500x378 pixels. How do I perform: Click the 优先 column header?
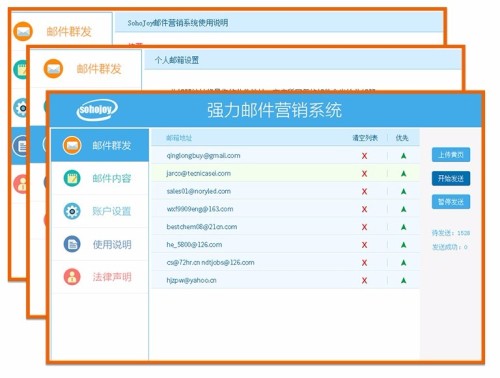pyautogui.click(x=402, y=138)
